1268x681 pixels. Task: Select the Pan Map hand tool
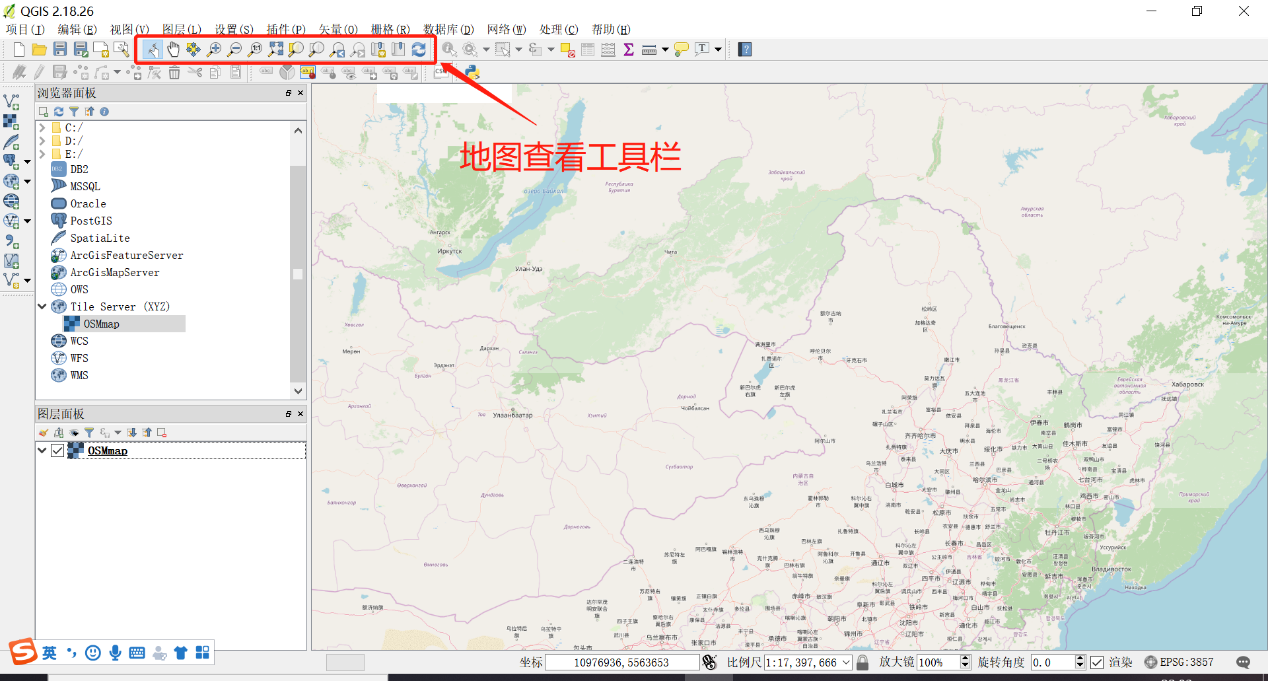coord(174,48)
